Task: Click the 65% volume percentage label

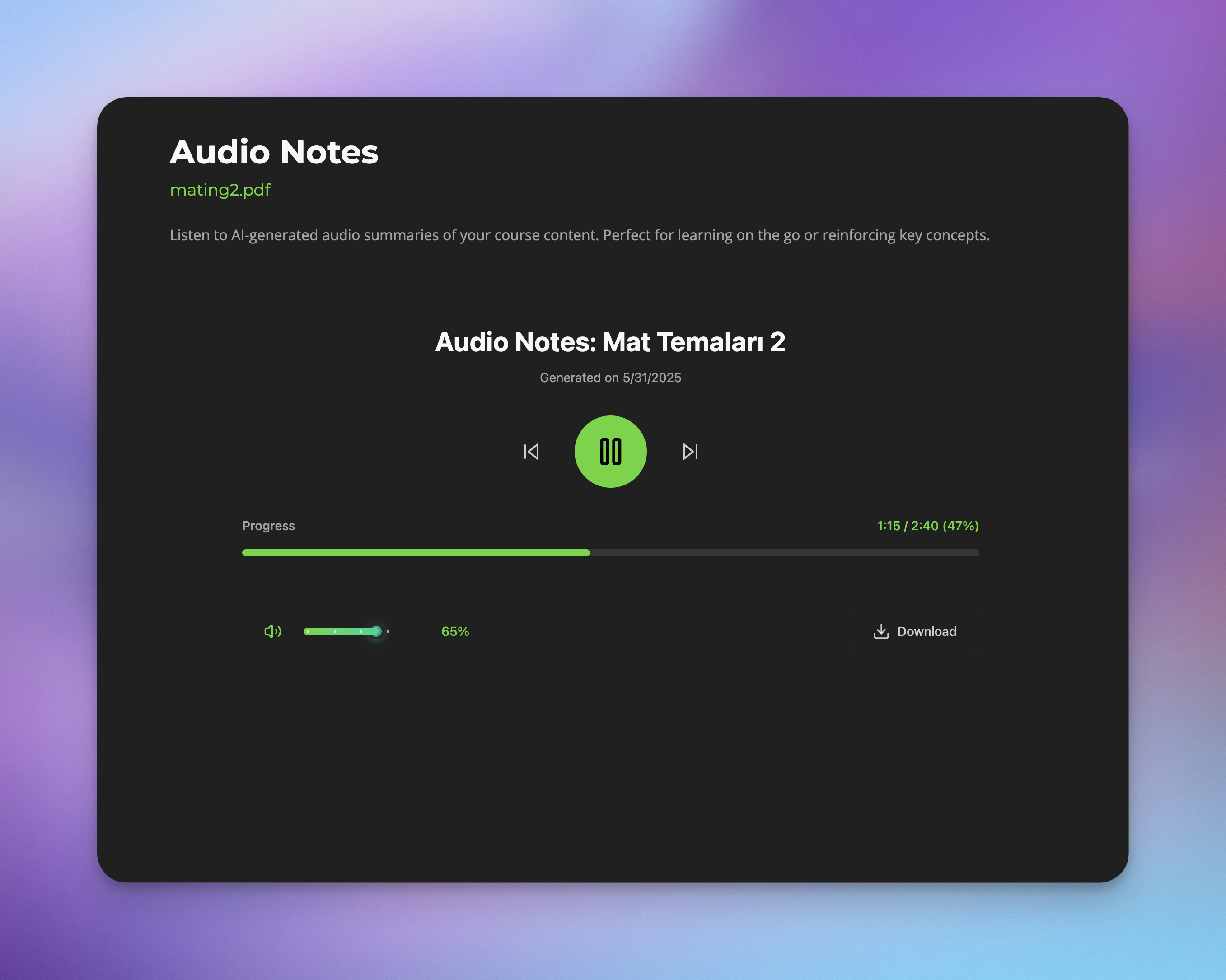Action: (x=455, y=631)
